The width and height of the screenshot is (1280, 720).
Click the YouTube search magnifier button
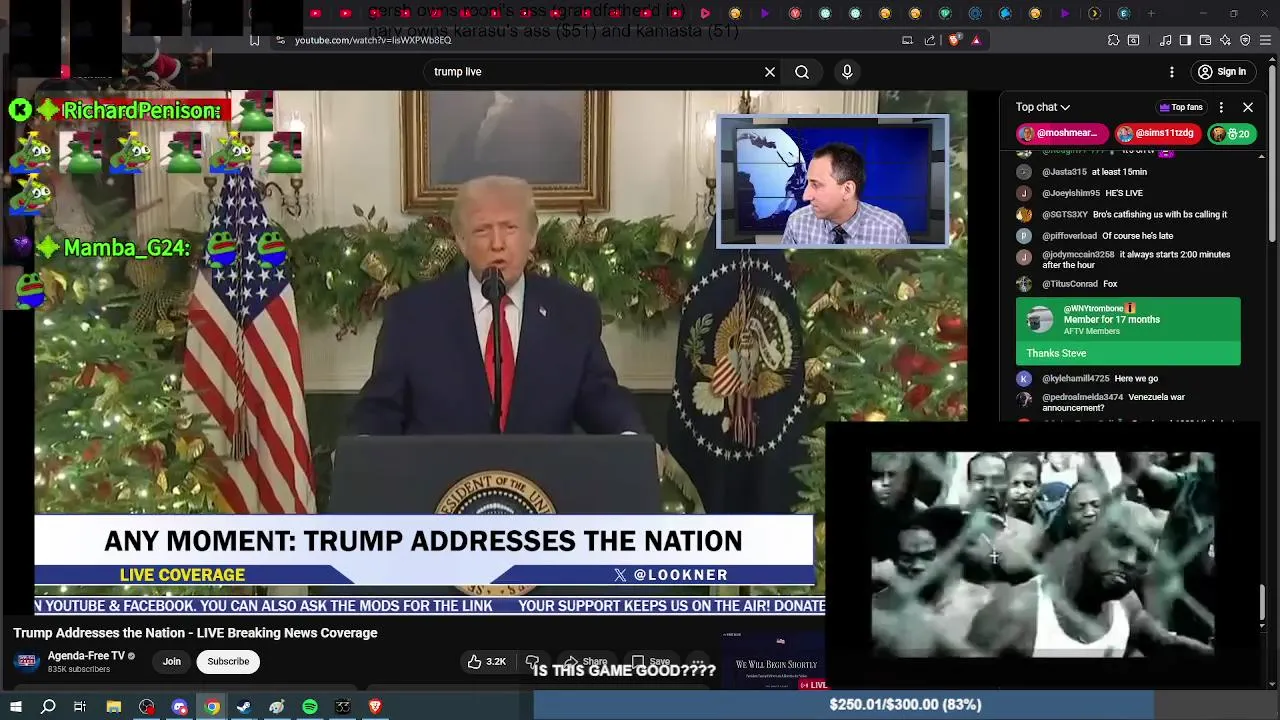(x=802, y=72)
